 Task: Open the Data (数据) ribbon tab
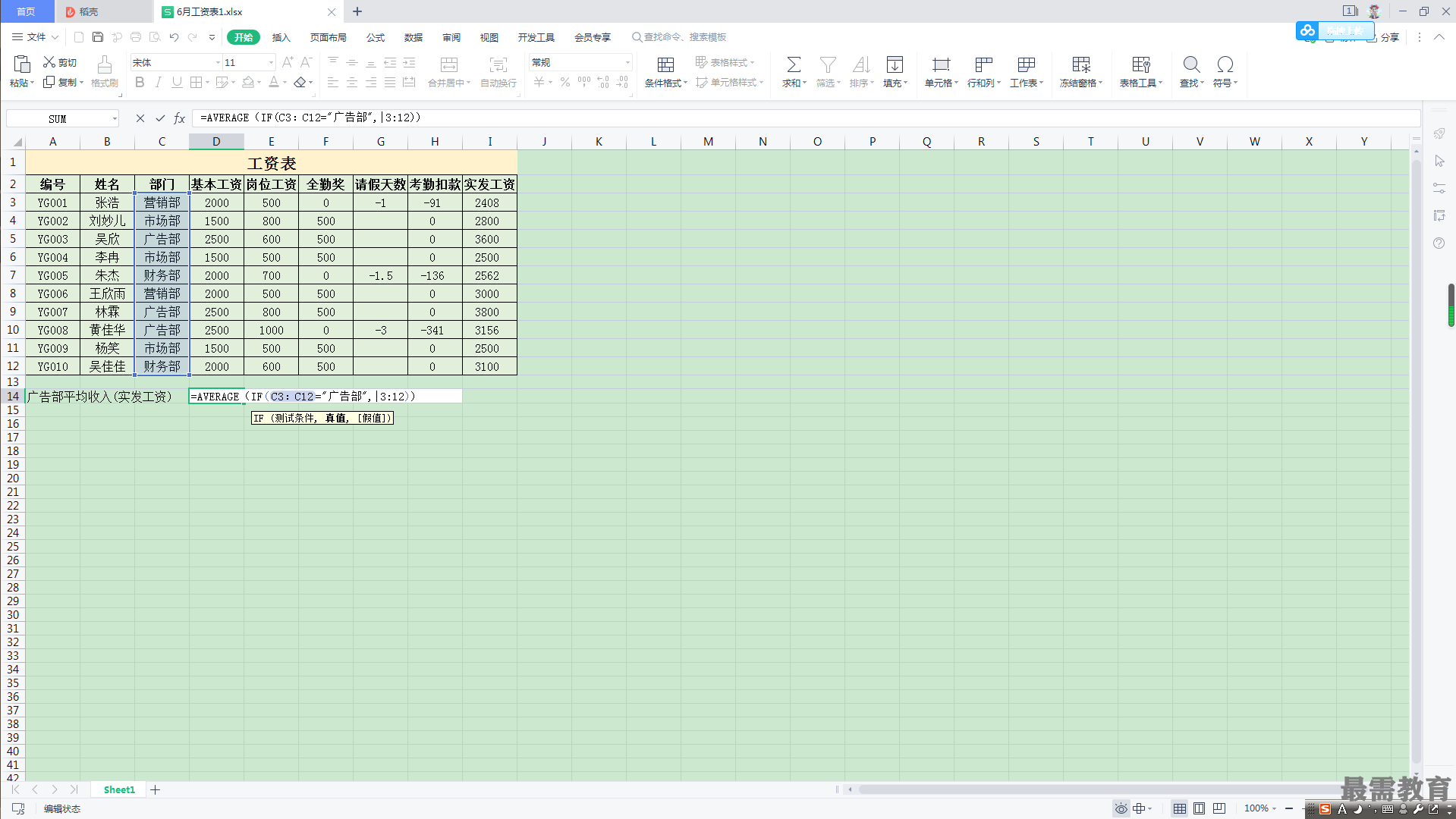(x=414, y=37)
